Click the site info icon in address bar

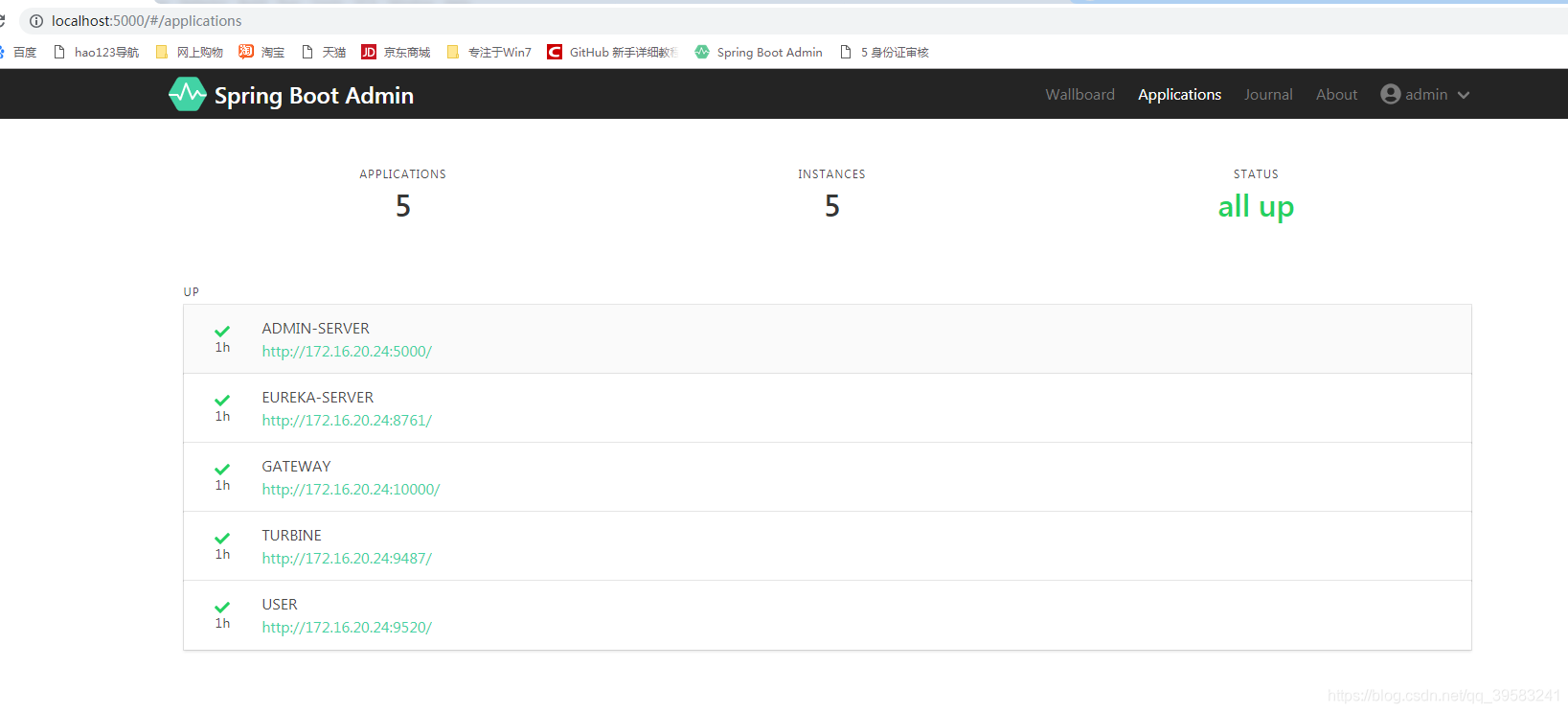36,21
